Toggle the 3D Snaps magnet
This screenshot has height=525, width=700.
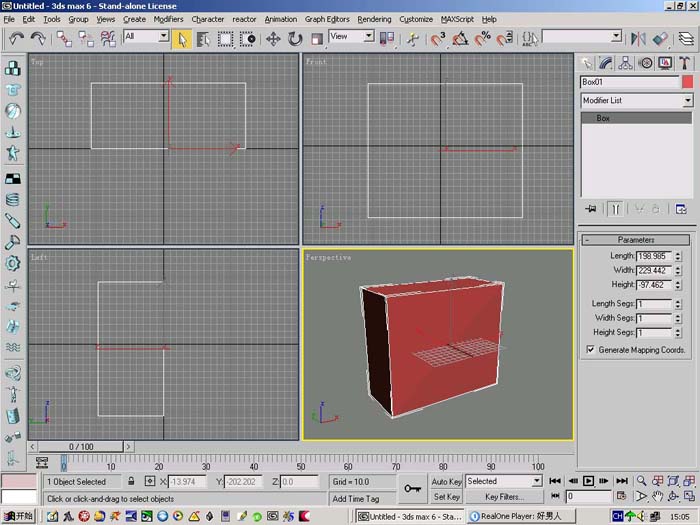coord(438,39)
